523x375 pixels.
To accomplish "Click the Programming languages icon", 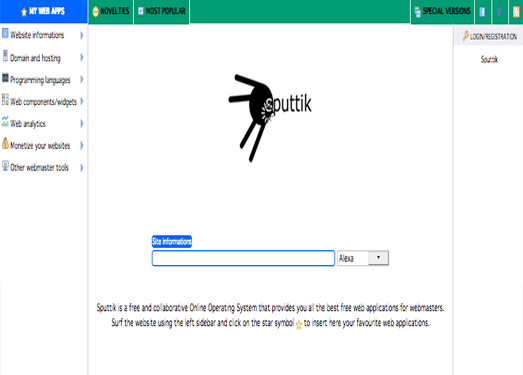I will 5,78.
